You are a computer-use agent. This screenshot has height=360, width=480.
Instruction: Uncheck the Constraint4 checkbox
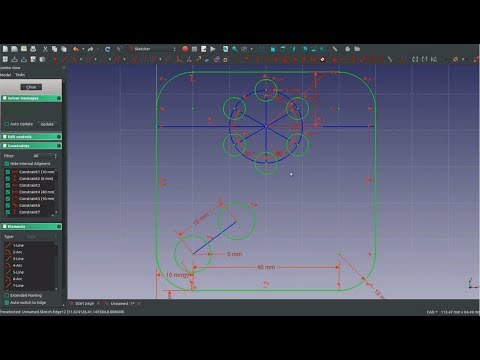tap(8, 192)
